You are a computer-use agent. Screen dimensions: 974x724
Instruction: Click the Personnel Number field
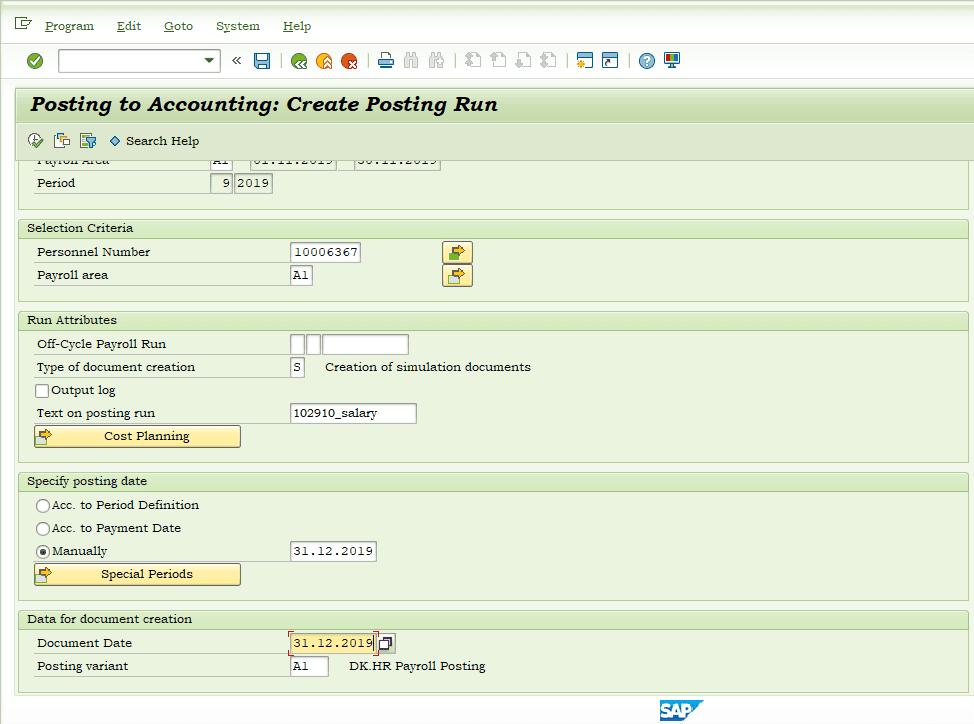click(325, 252)
